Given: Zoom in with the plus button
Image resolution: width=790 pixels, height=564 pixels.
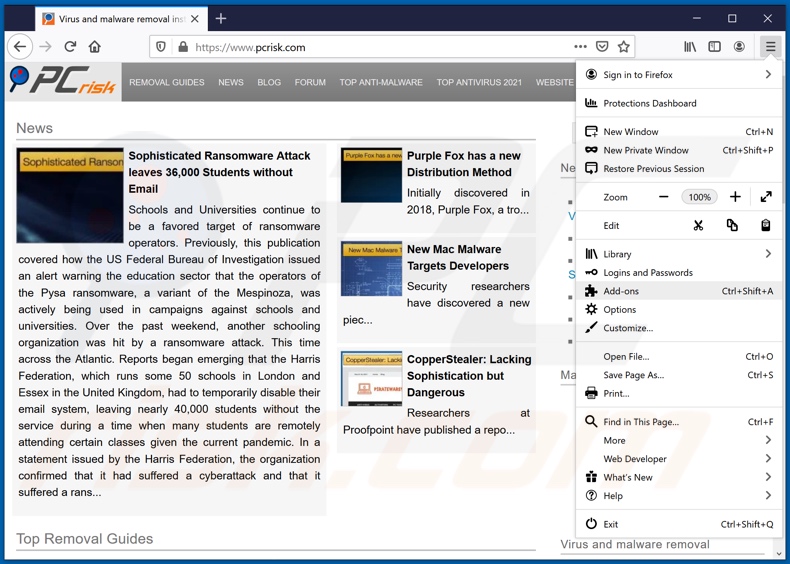Looking at the screenshot, I should tap(735, 197).
